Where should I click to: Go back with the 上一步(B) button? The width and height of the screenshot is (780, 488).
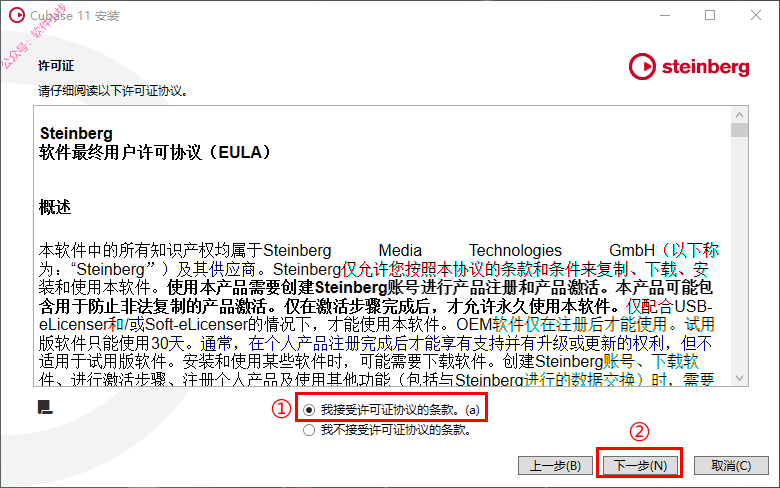[555, 466]
